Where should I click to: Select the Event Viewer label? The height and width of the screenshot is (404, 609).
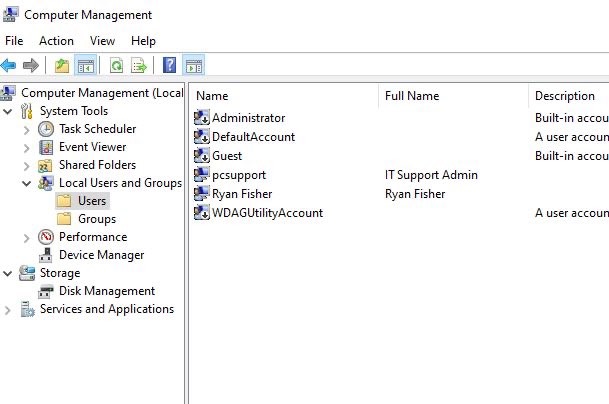92,147
